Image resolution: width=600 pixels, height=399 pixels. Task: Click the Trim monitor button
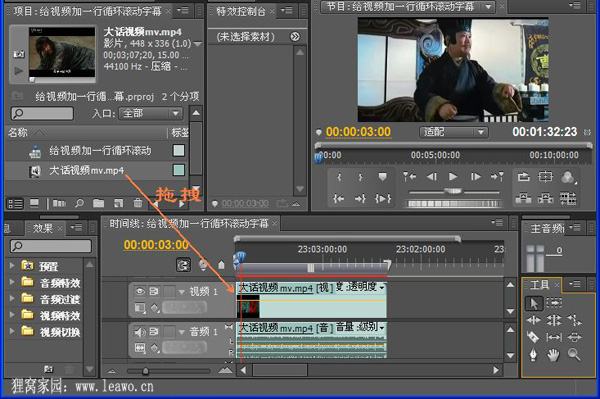[x=568, y=198]
